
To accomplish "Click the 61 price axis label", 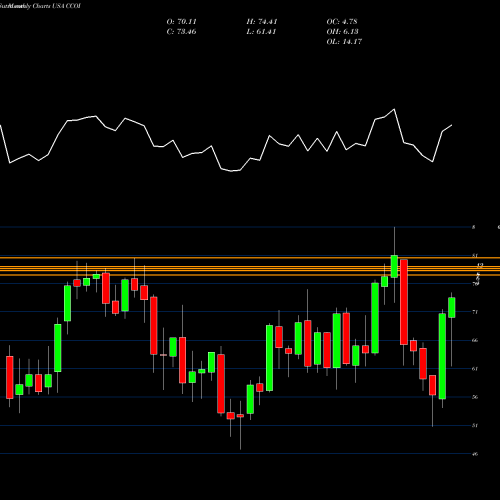I will [x=475, y=369].
